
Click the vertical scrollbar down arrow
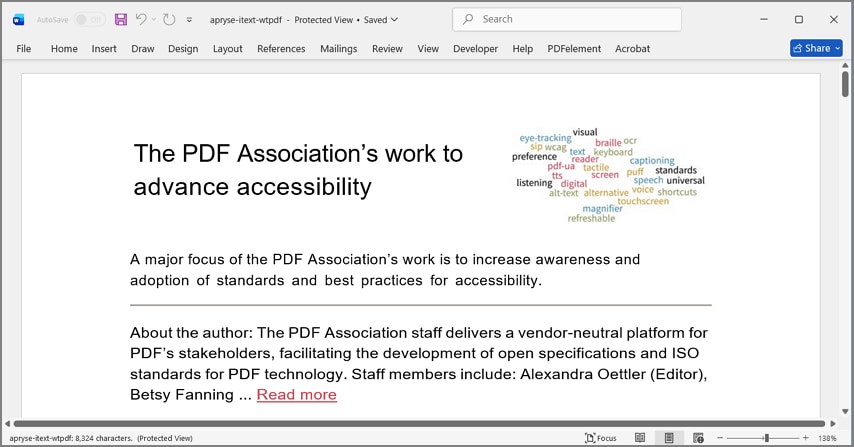pos(845,412)
